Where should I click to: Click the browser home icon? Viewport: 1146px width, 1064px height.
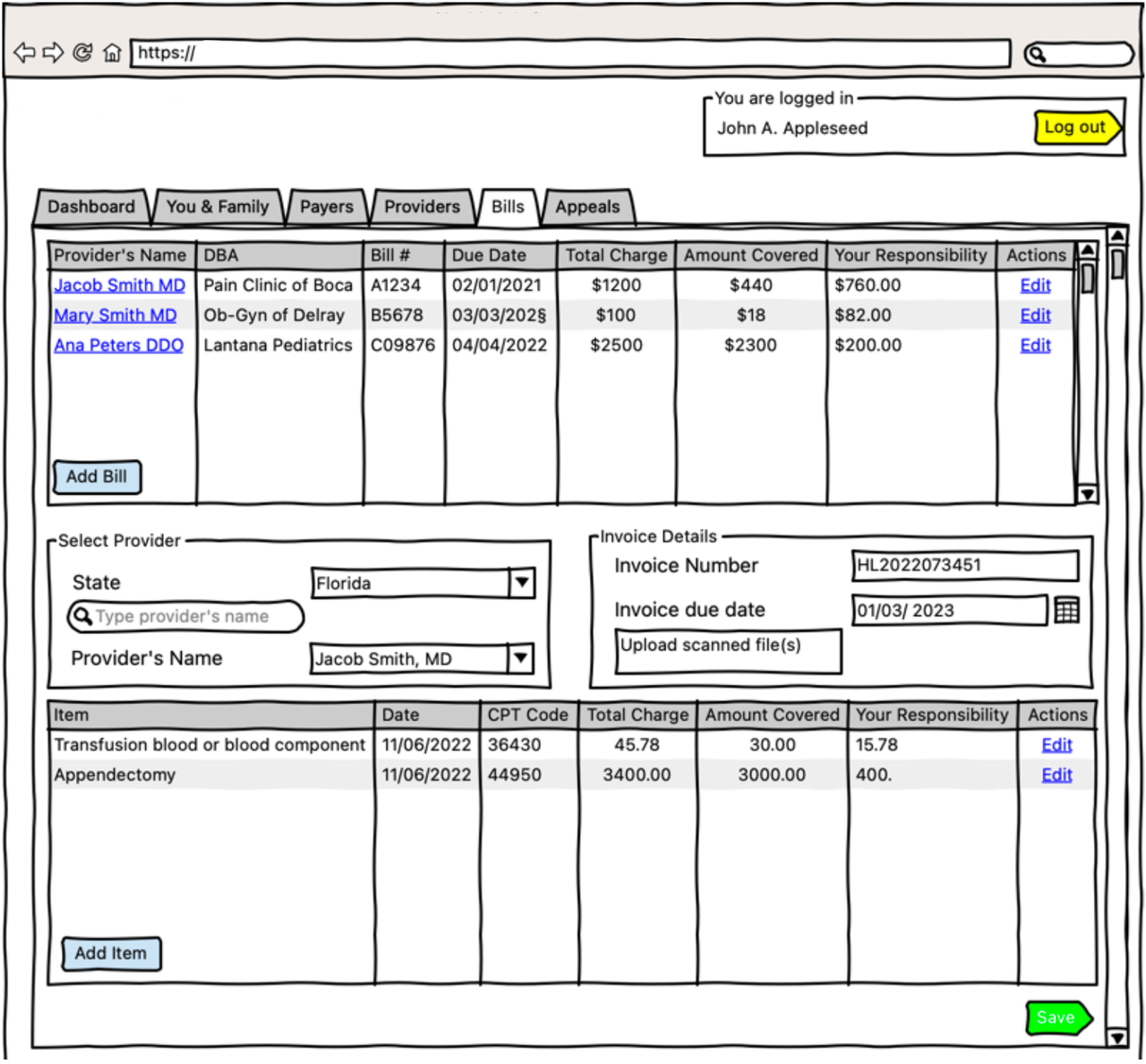[x=112, y=52]
